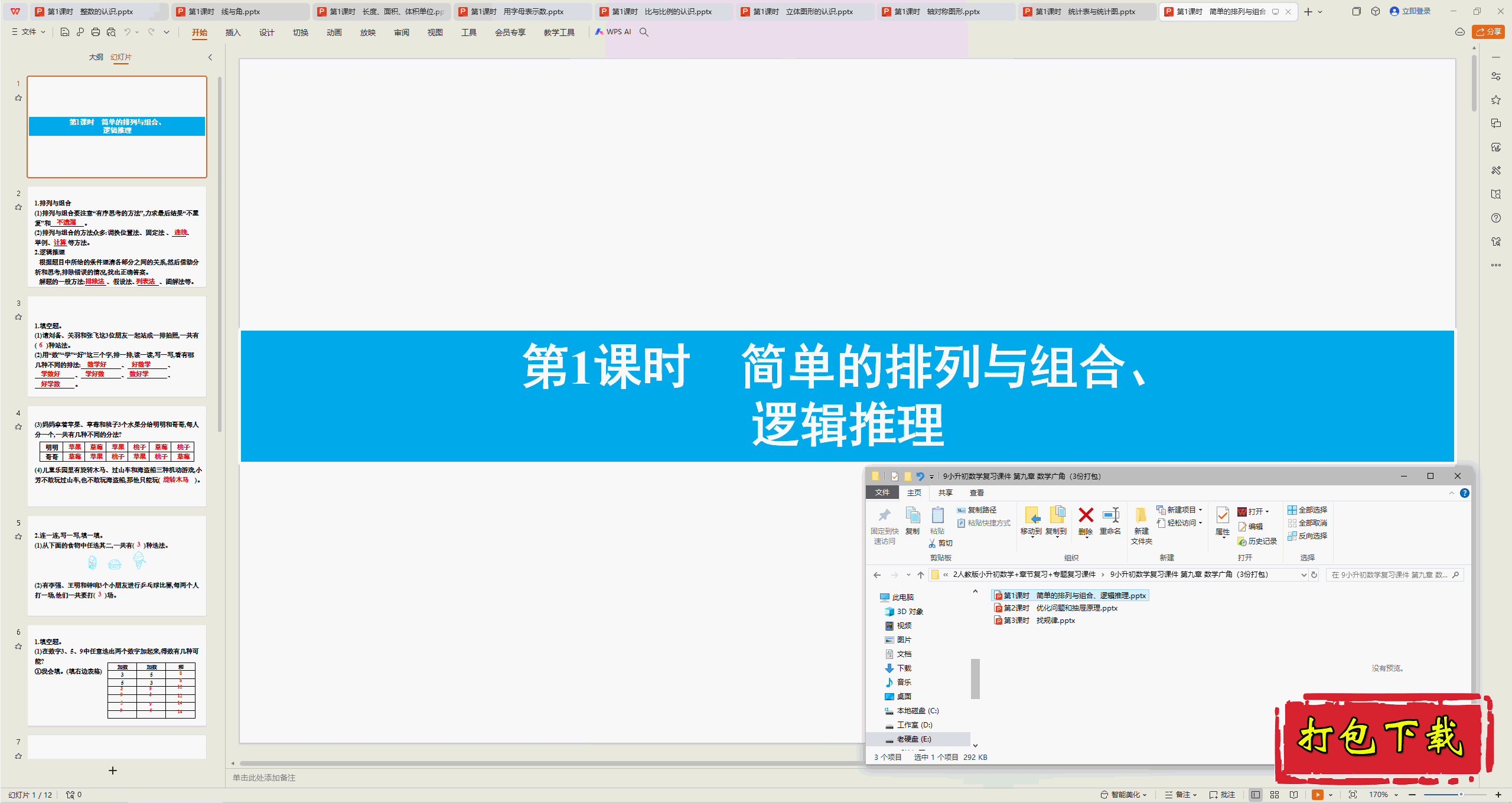Open the Insert ribbon tab

coord(233,32)
